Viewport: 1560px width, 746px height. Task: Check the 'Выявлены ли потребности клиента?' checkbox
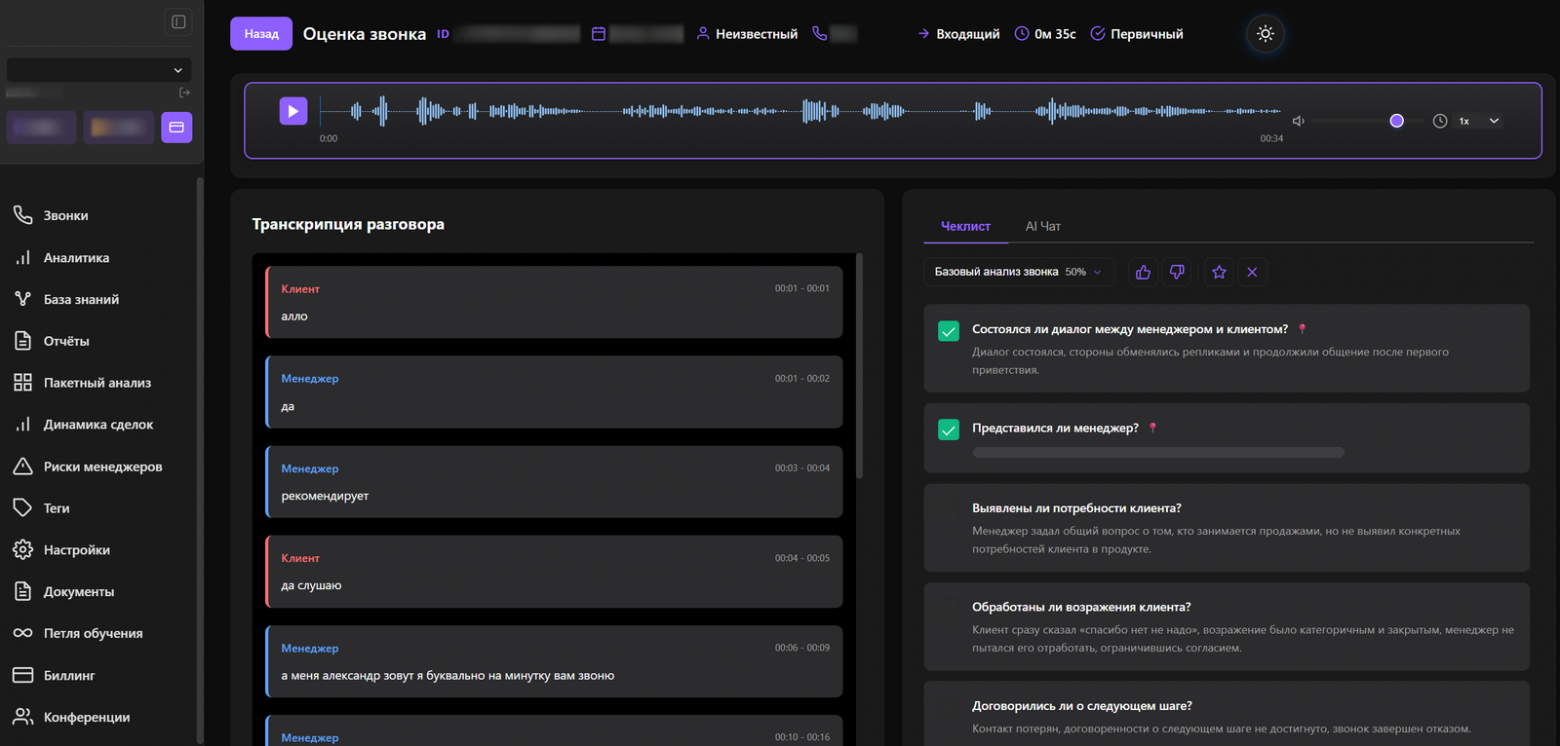pyautogui.click(x=949, y=511)
